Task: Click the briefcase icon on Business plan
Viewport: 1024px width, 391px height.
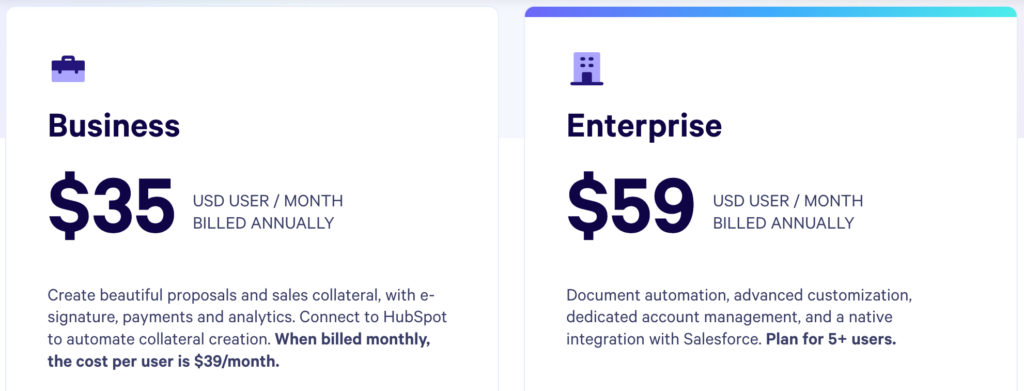Action: tap(68, 69)
